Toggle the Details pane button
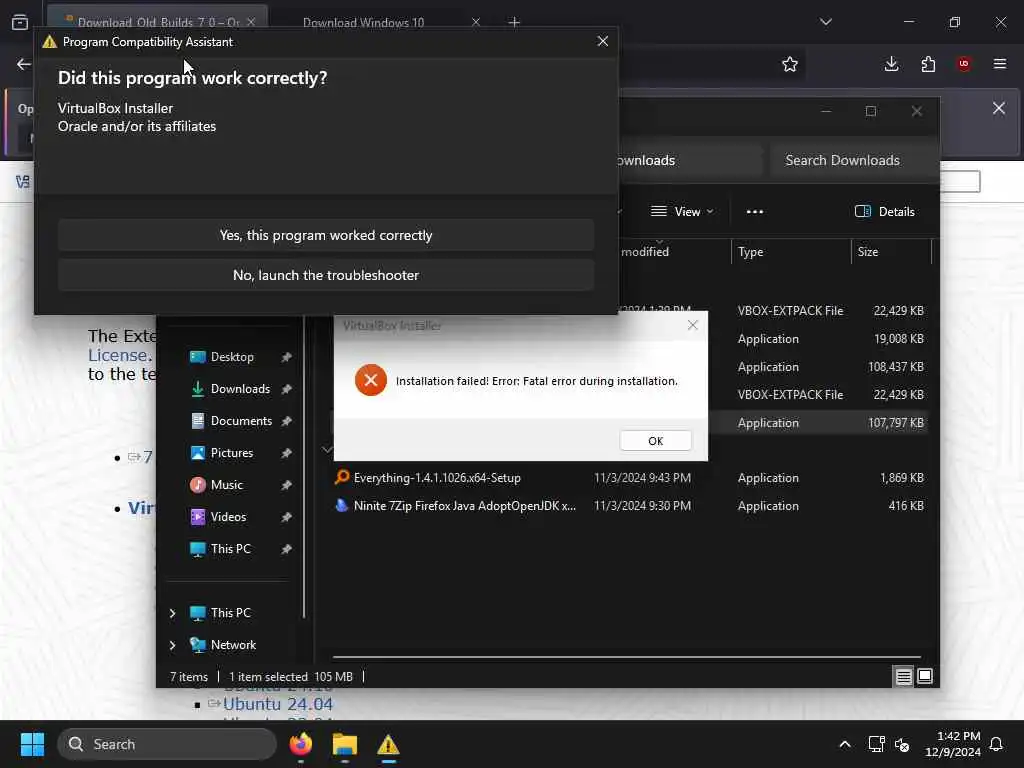Viewport: 1024px width, 768px height. click(x=885, y=212)
